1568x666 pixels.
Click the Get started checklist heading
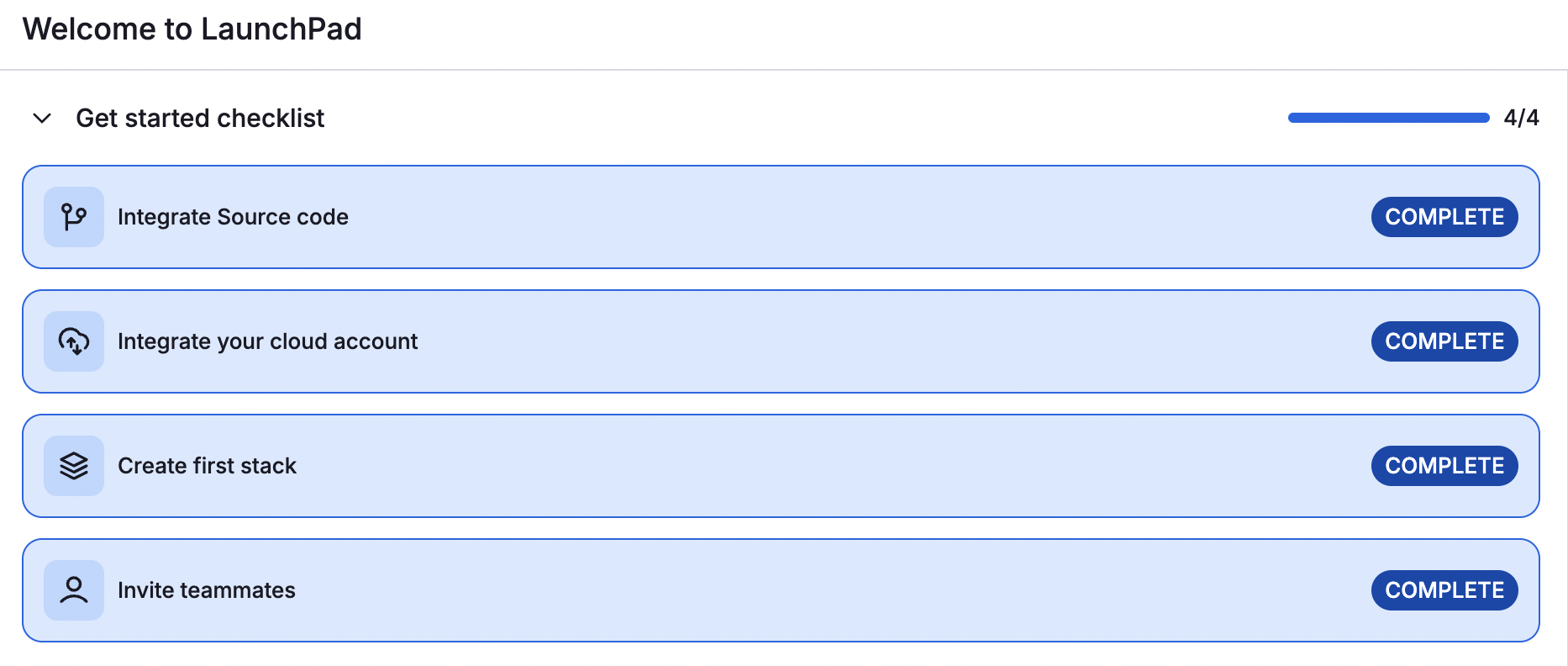click(200, 119)
